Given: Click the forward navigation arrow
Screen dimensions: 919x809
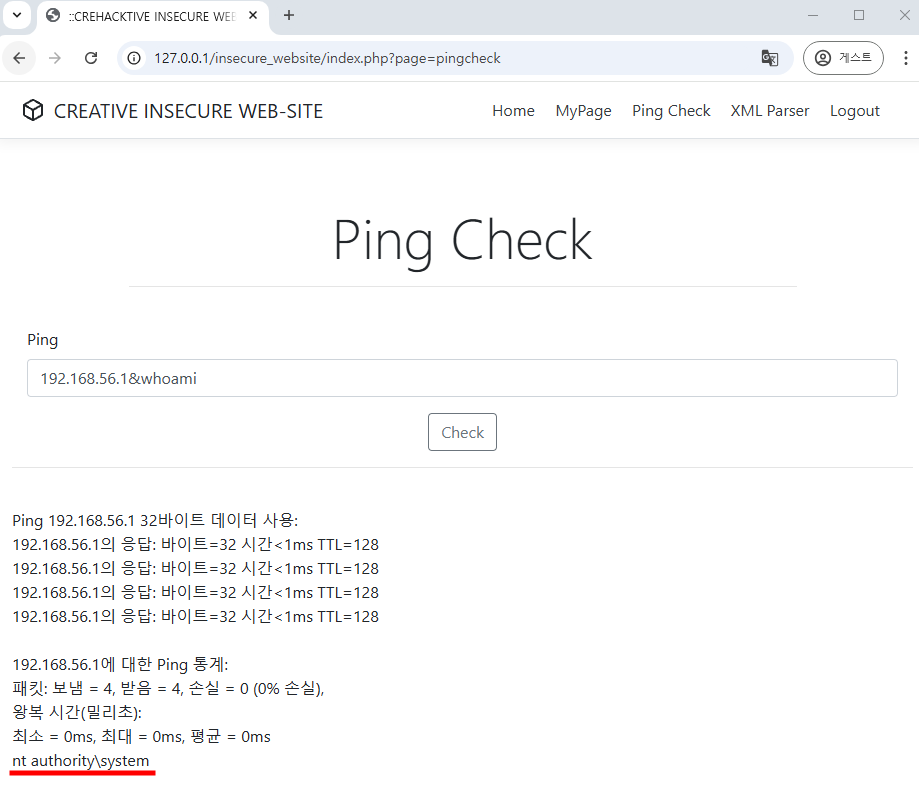Looking at the screenshot, I should click(55, 58).
